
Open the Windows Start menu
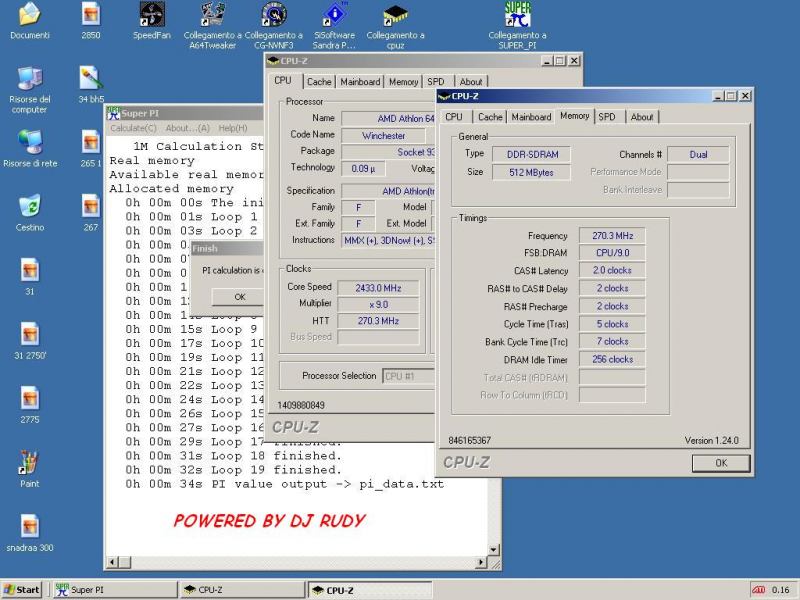pos(21,590)
